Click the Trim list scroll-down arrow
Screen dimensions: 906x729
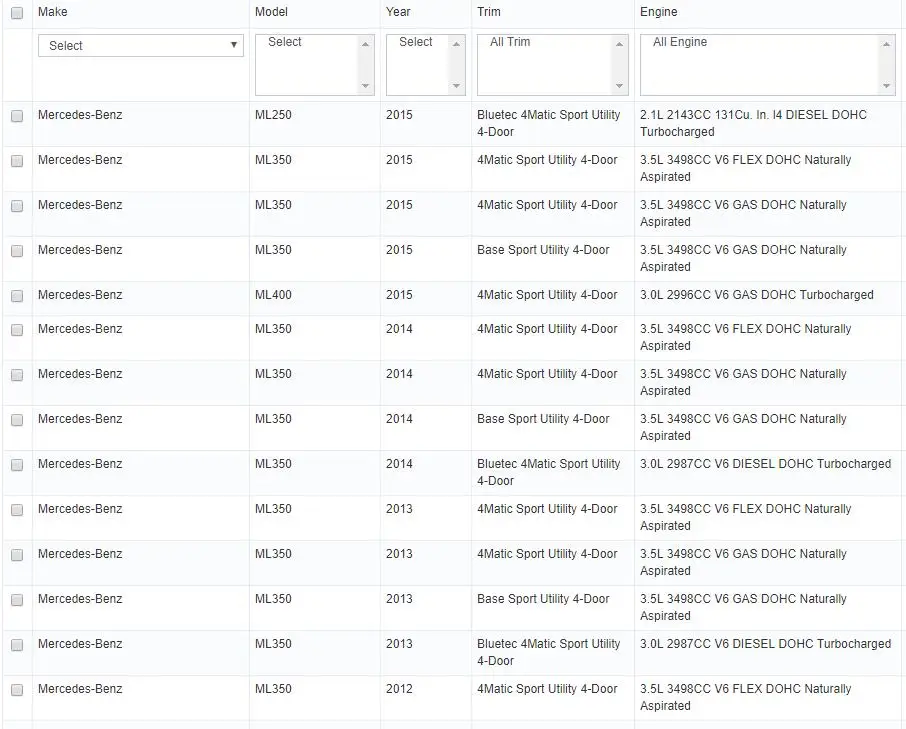[x=619, y=86]
